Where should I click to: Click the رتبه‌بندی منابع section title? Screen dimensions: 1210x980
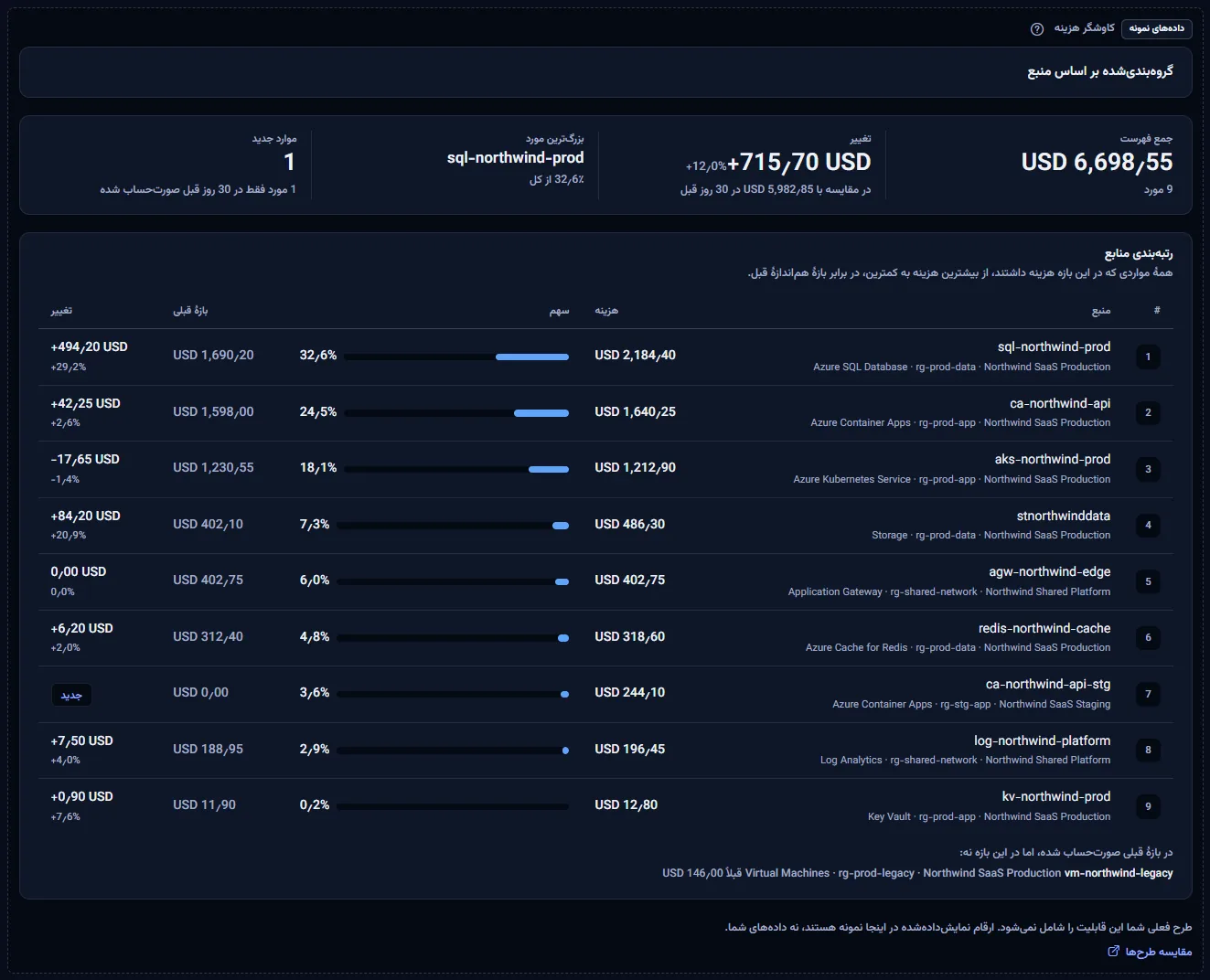point(1139,253)
